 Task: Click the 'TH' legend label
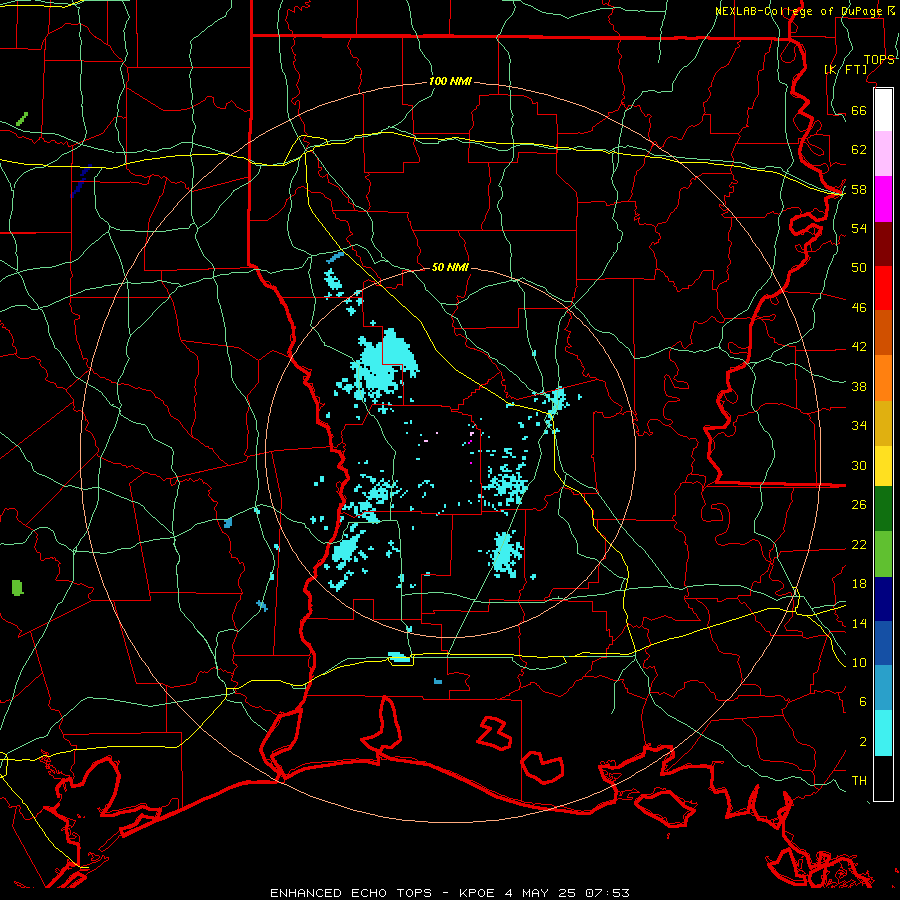859,781
